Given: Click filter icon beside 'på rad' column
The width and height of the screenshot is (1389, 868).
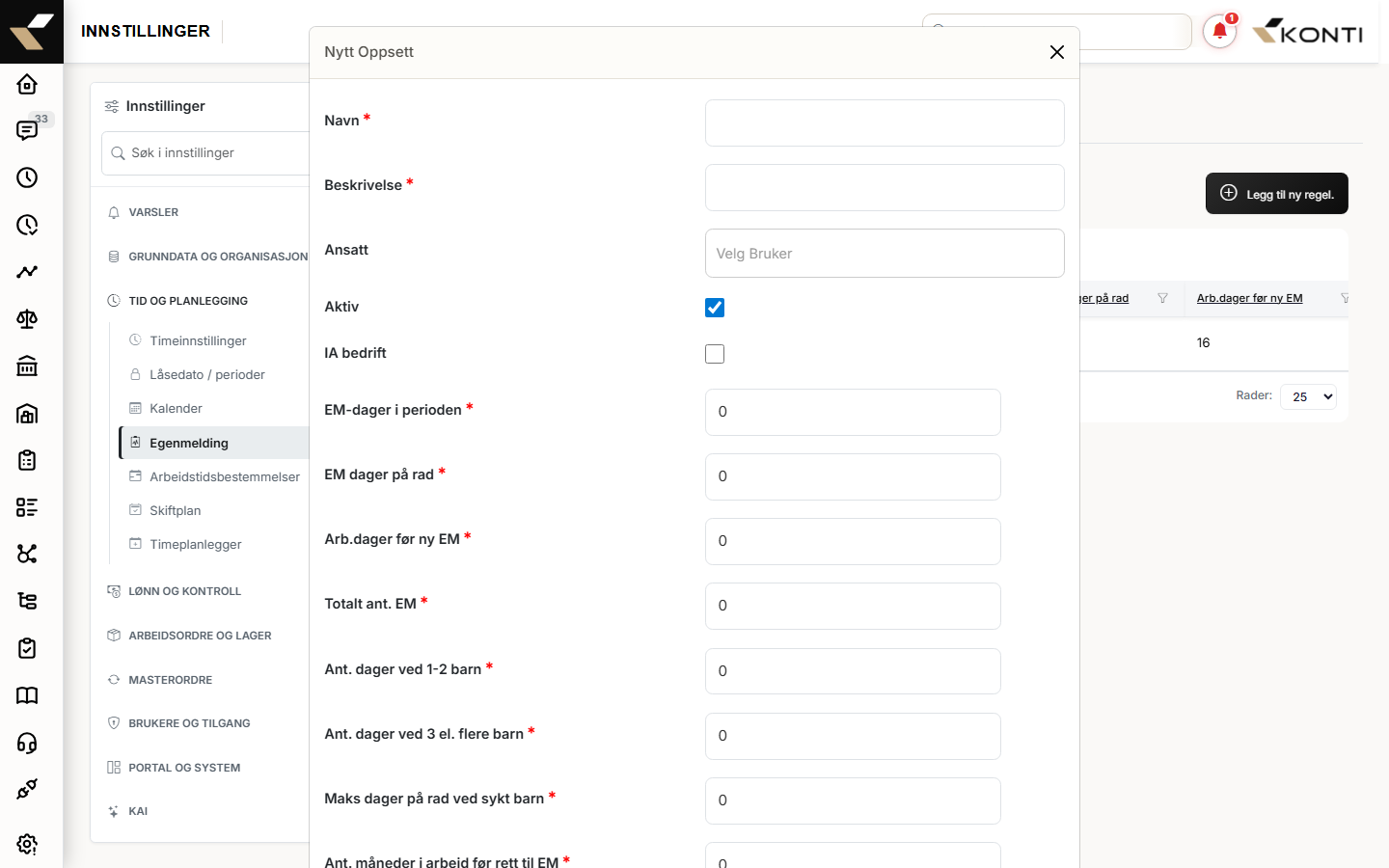Looking at the screenshot, I should [x=1162, y=298].
